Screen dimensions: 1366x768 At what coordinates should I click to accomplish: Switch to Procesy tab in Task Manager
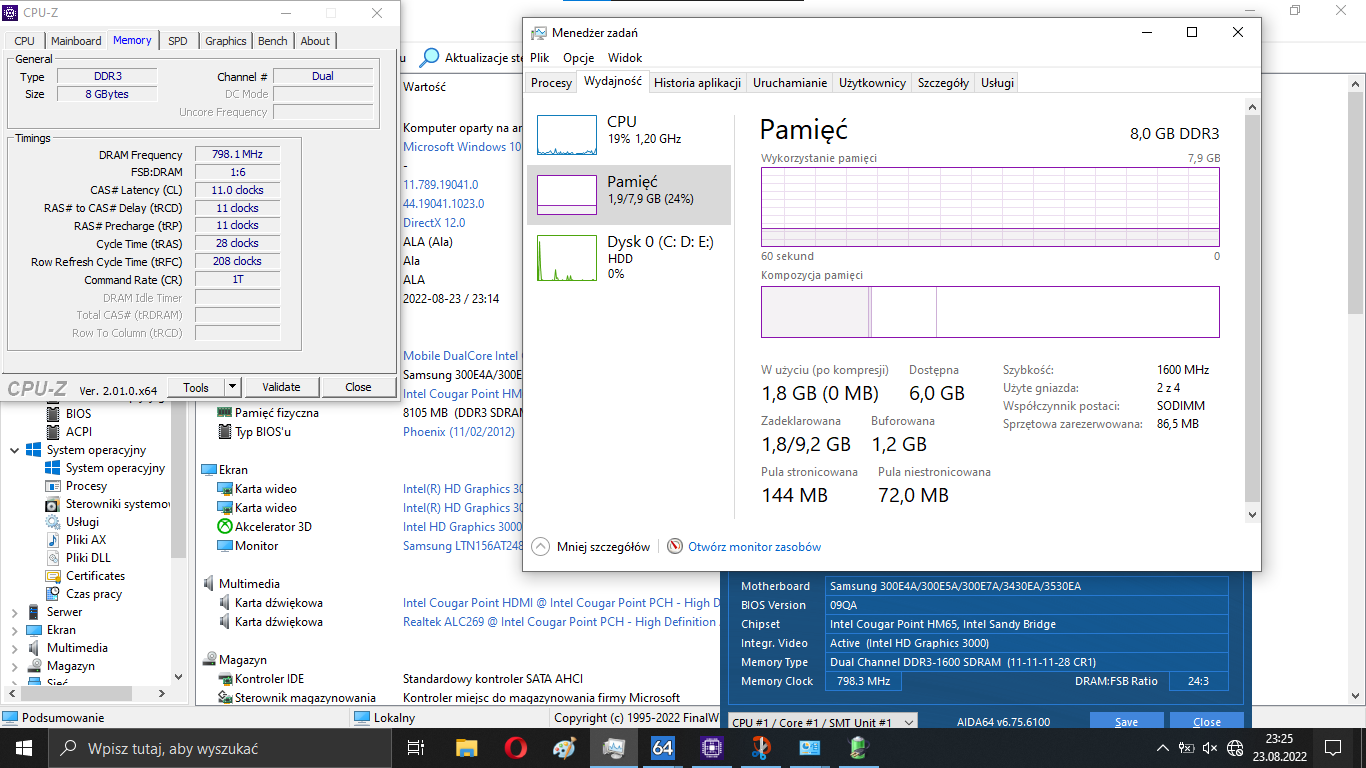(551, 83)
